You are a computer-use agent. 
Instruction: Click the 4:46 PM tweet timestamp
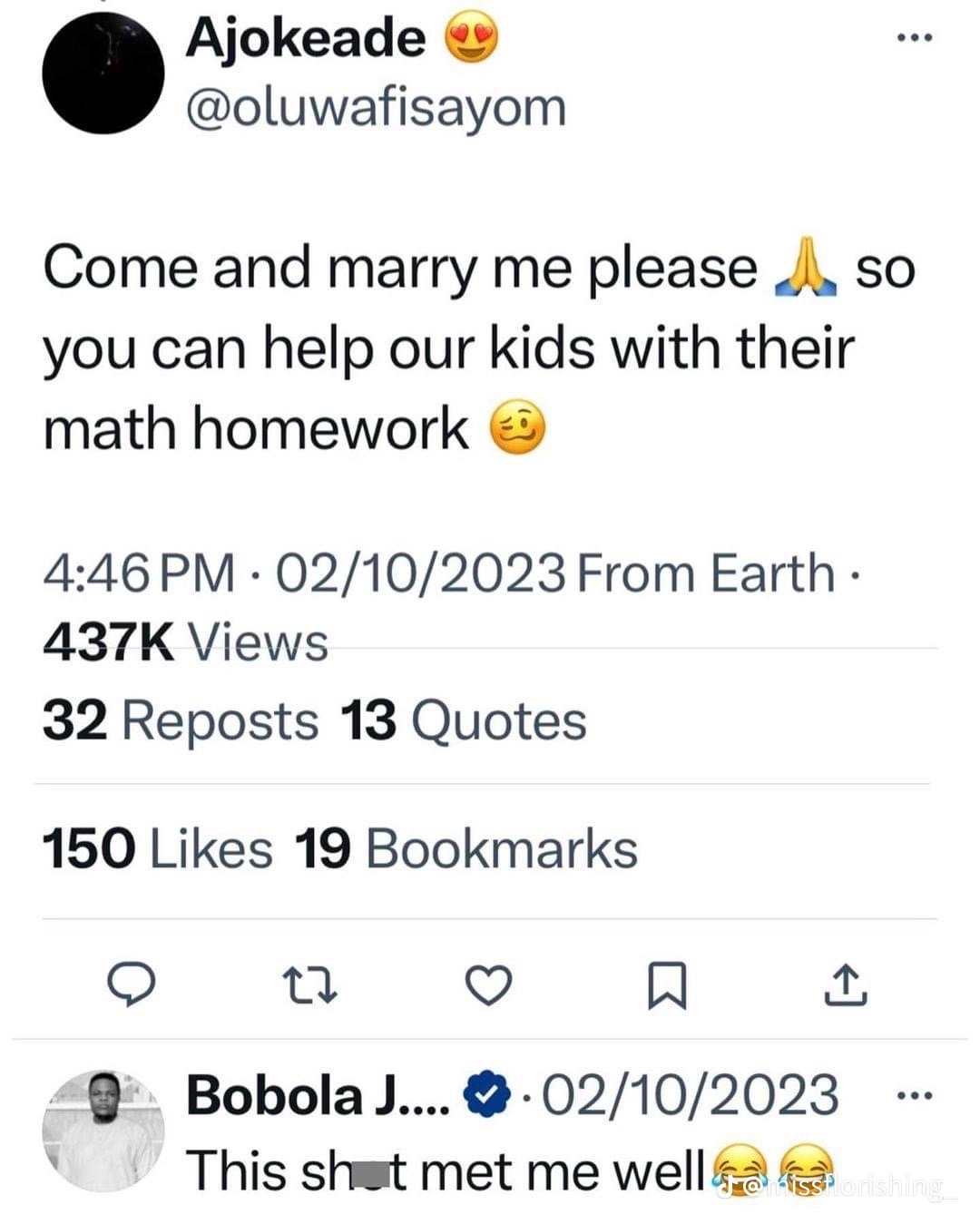point(138,573)
